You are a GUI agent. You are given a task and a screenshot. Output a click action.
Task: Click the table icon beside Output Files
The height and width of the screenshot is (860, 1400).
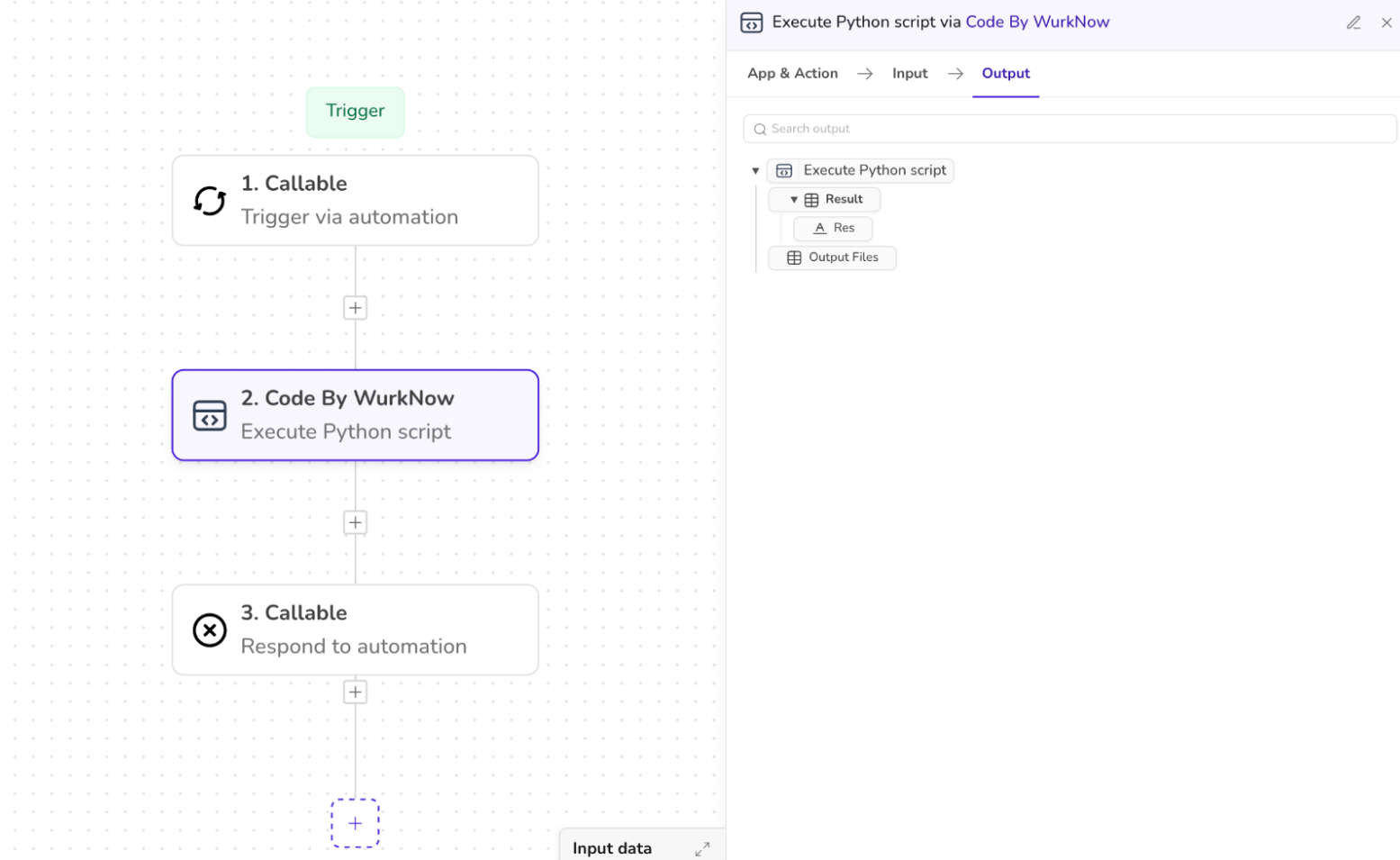[794, 258]
